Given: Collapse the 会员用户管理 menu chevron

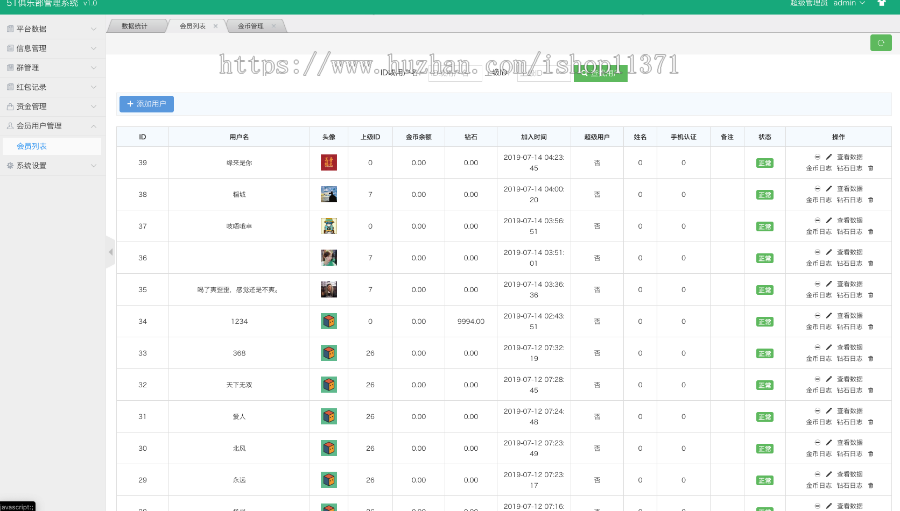Looking at the screenshot, I should pos(94,126).
